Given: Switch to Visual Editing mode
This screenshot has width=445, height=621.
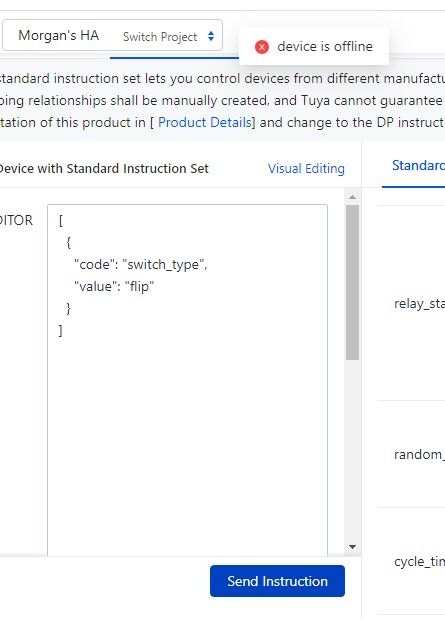Looking at the screenshot, I should point(306,168).
